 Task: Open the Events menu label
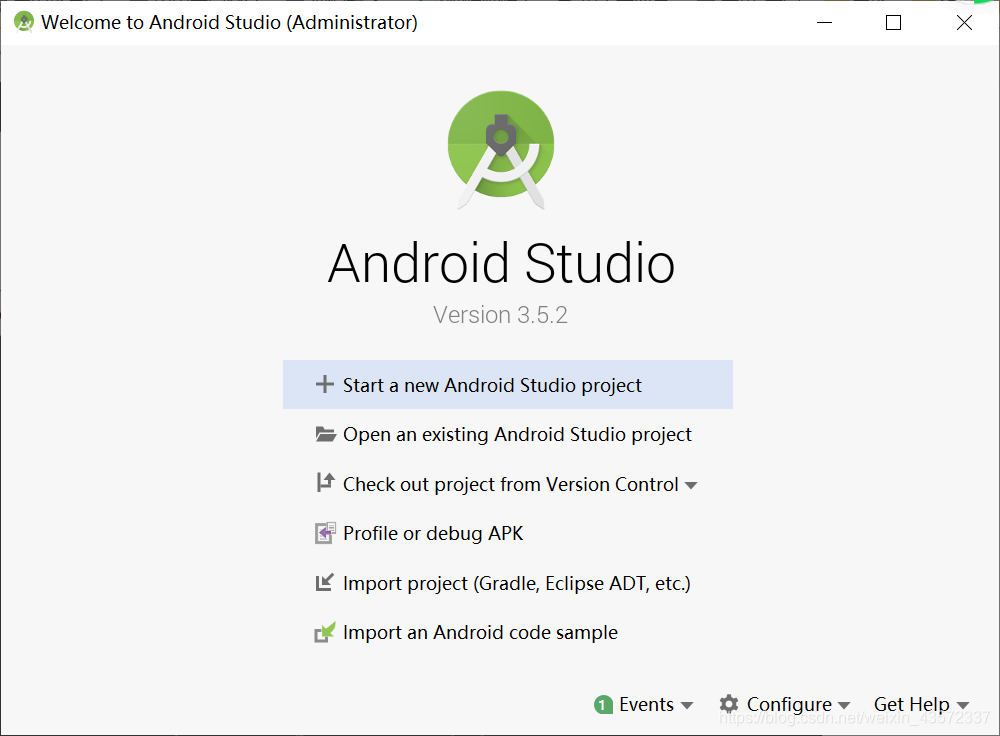click(646, 704)
